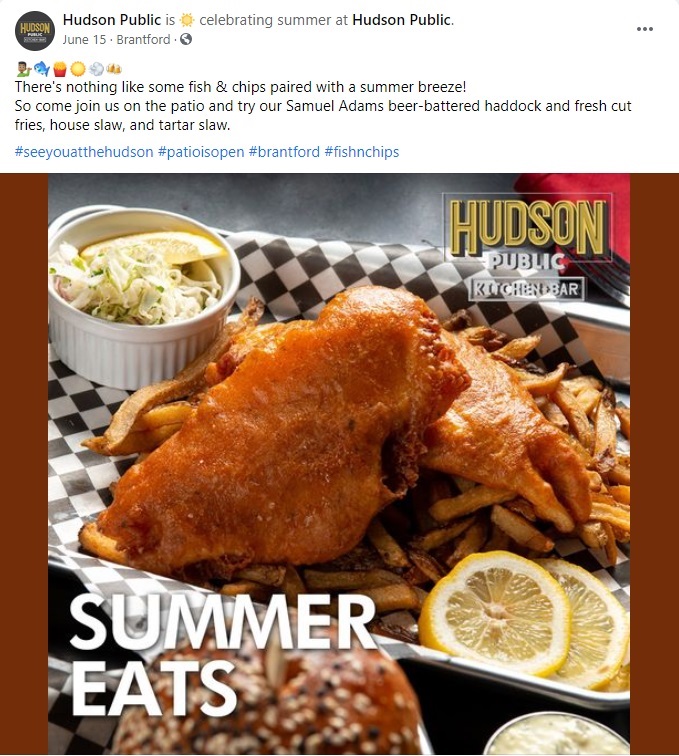The width and height of the screenshot is (679, 756).
Task: Open the June 15 post timestamp
Action: [x=84, y=40]
